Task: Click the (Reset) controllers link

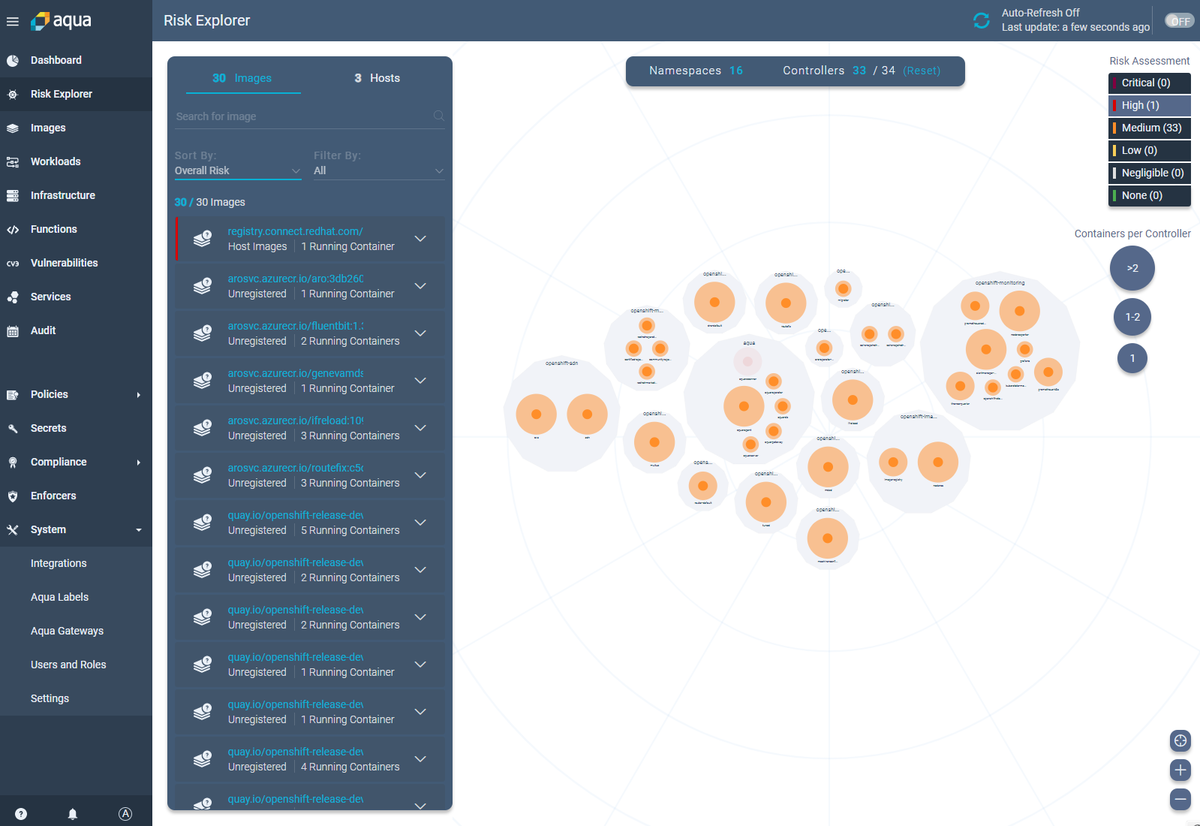Action: tap(921, 71)
